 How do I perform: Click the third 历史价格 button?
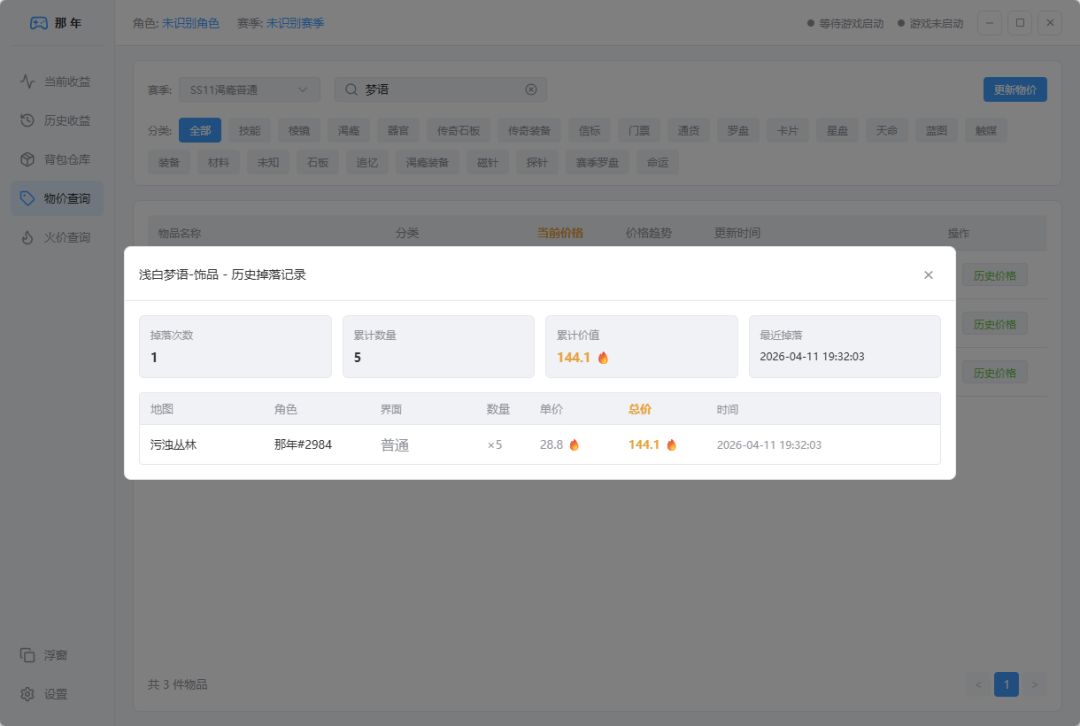click(995, 373)
